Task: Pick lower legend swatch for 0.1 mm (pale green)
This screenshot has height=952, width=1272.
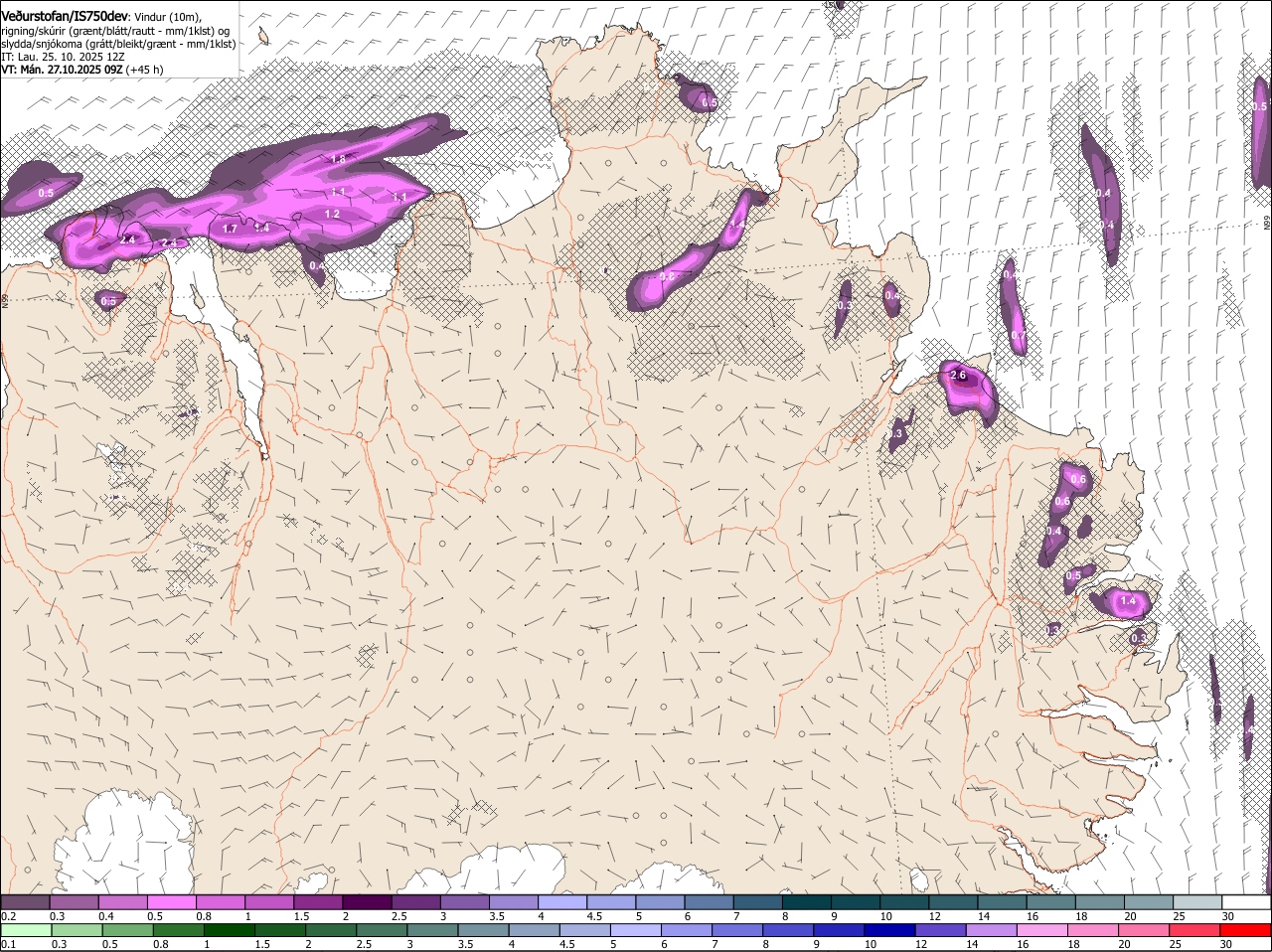Action: coord(26,930)
